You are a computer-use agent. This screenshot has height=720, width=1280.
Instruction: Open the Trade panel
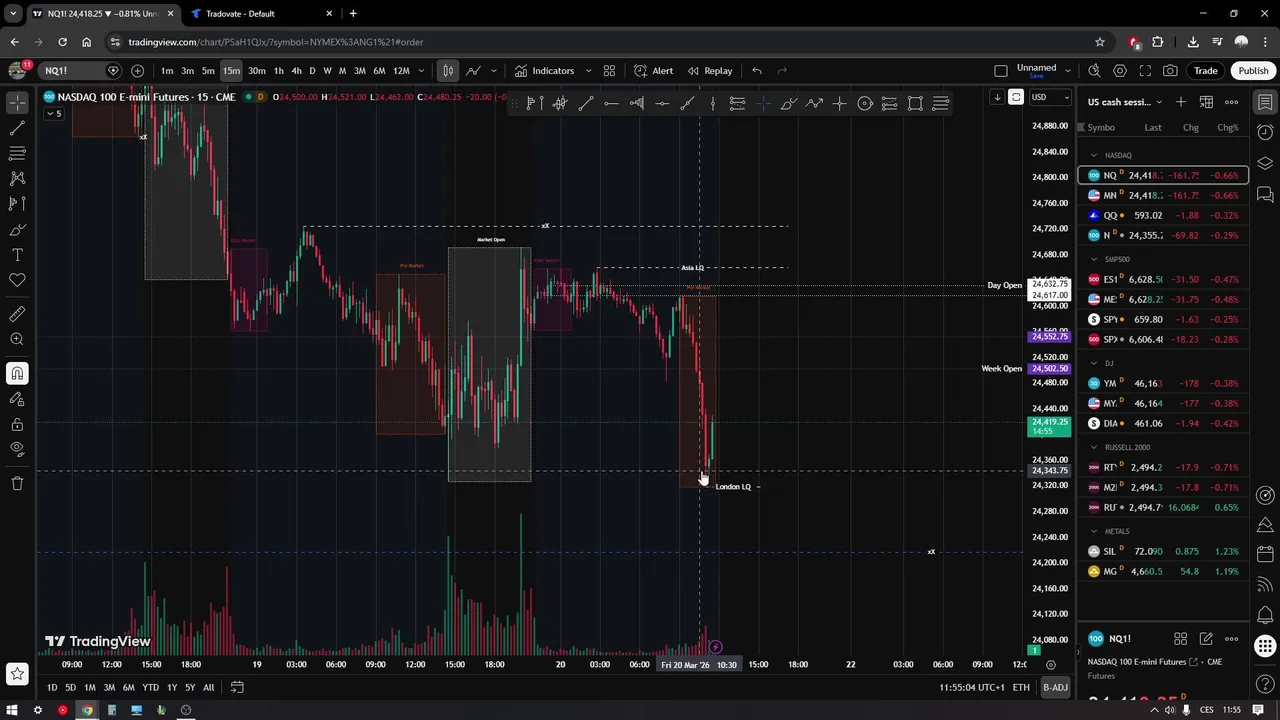click(1205, 71)
